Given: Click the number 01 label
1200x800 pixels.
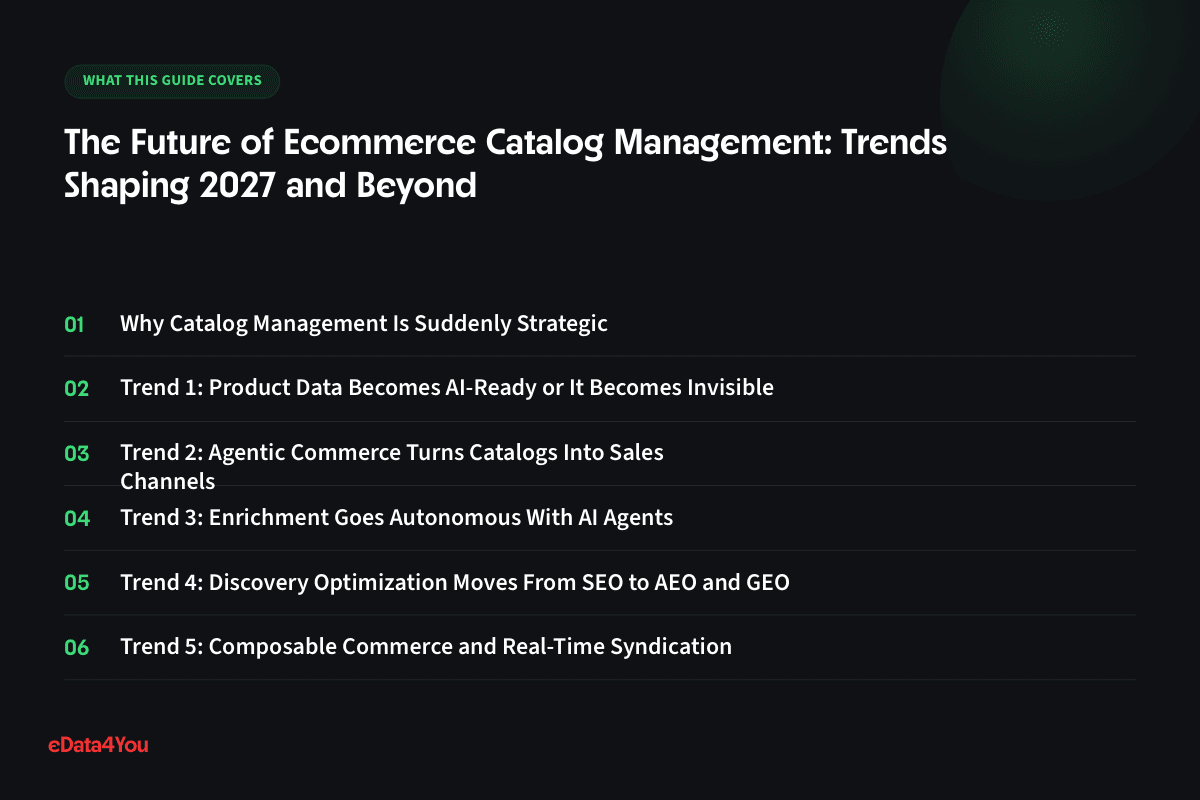Looking at the screenshot, I should click(x=75, y=324).
